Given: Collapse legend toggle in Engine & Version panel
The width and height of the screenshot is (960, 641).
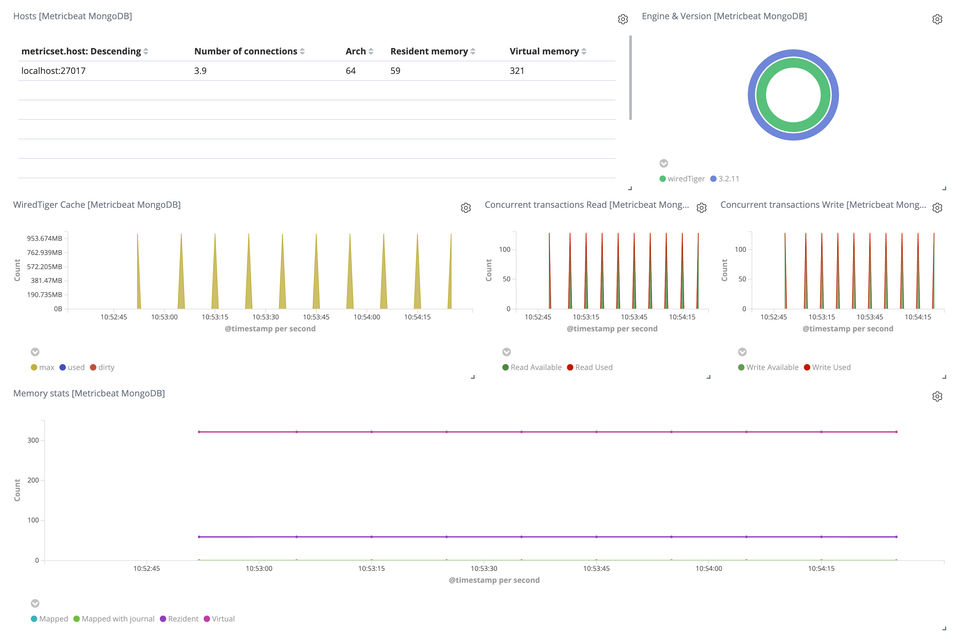Looking at the screenshot, I should click(663, 163).
